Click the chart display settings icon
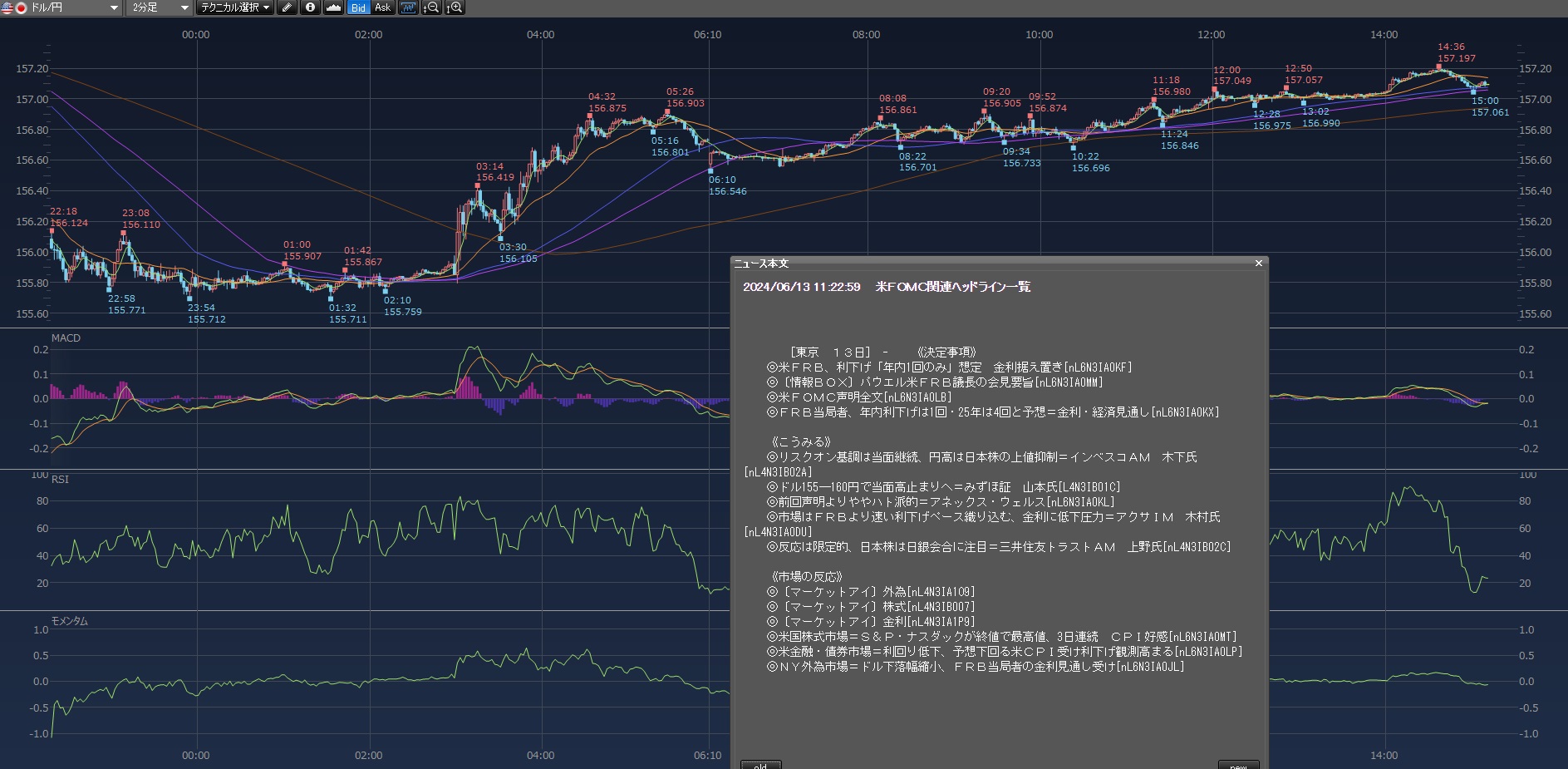This screenshot has width=1568, height=769. pyautogui.click(x=408, y=7)
